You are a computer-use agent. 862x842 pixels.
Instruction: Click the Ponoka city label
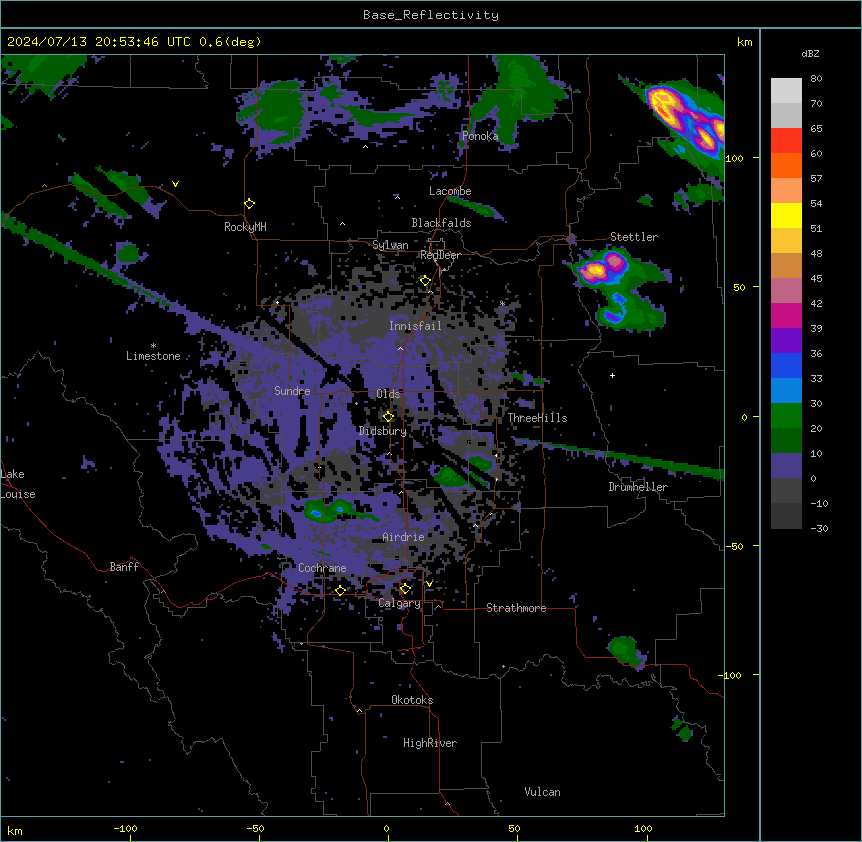480,136
